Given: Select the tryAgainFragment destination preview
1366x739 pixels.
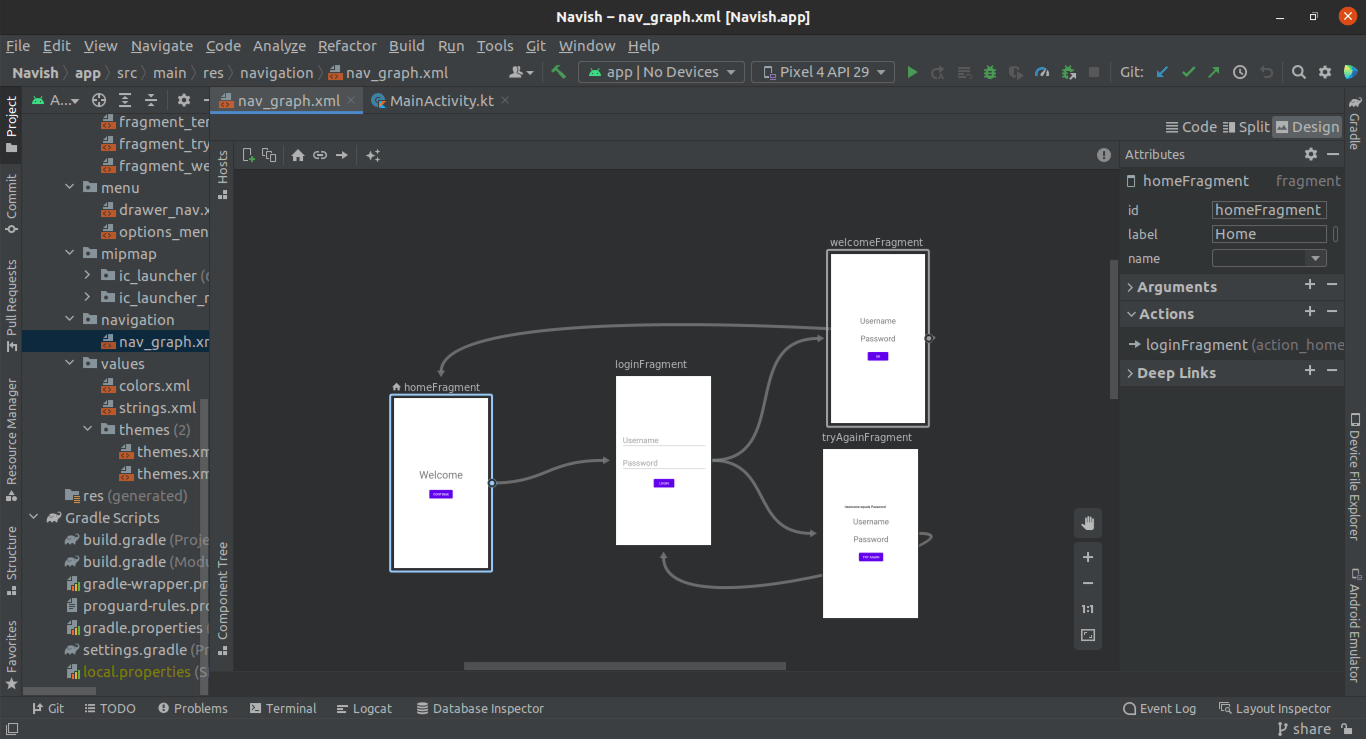Looking at the screenshot, I should tap(870, 533).
